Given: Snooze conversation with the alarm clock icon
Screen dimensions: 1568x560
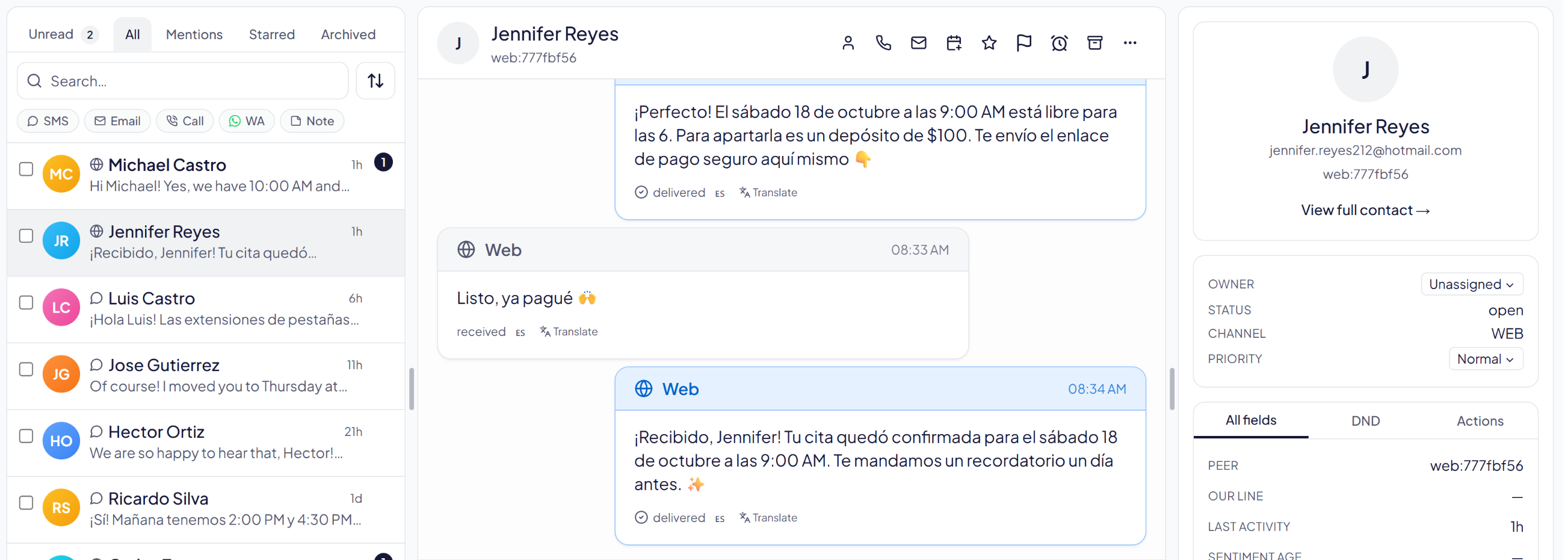Looking at the screenshot, I should (x=1059, y=43).
